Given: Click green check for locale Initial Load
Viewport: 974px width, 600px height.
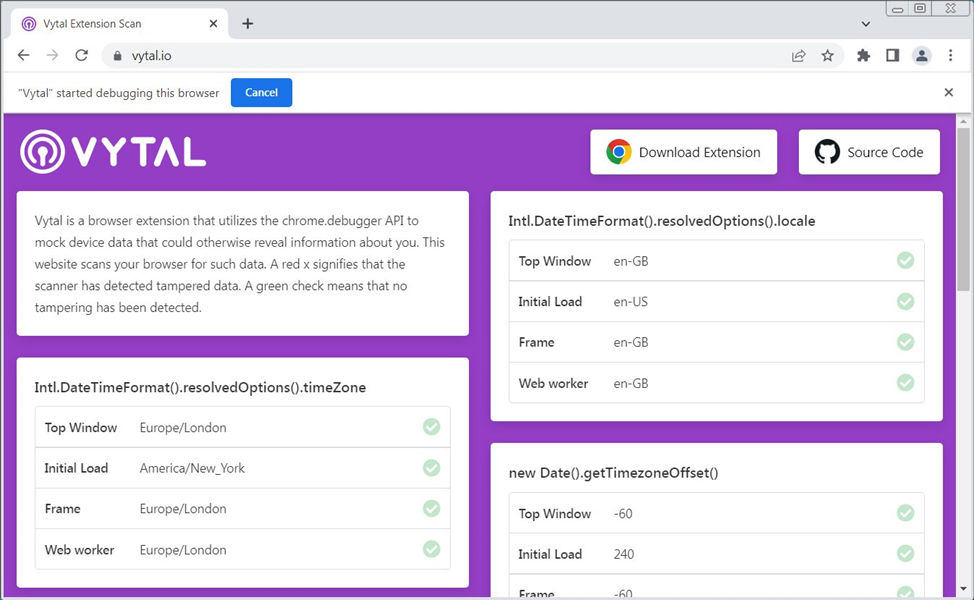Looking at the screenshot, I should [x=906, y=301].
